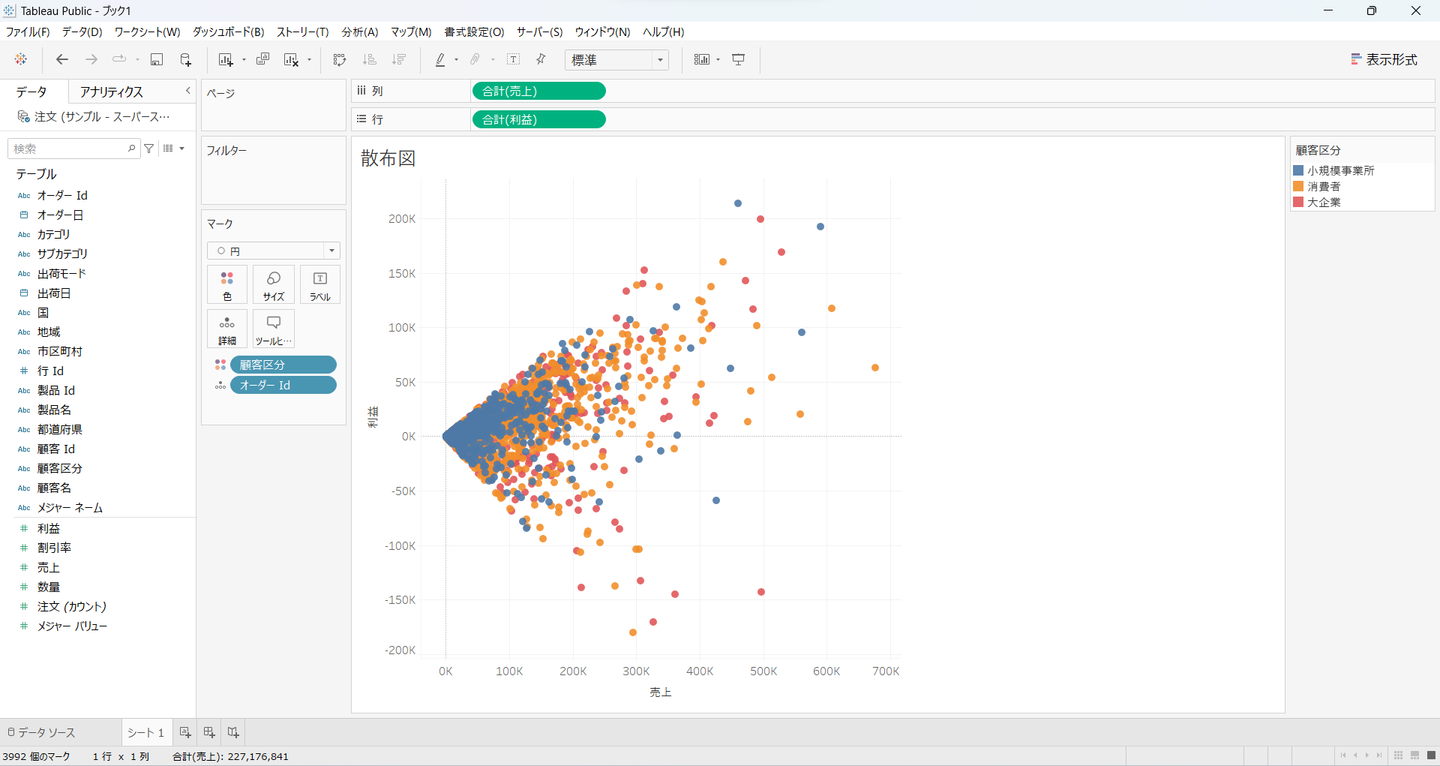Viewport: 1440px width, 766px height.
Task: Open the サイズ (Size) mark card
Action: (x=273, y=284)
